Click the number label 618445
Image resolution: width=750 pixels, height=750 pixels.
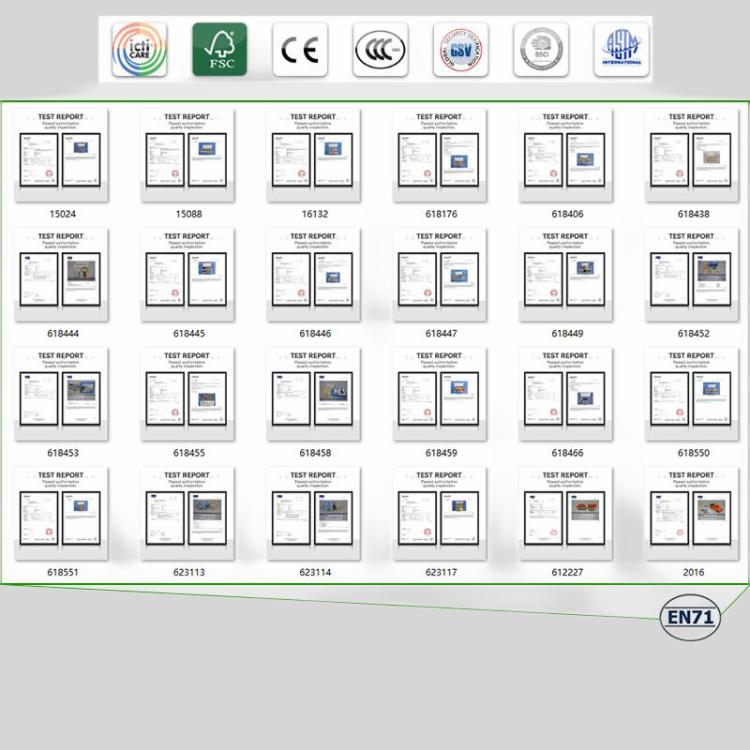coord(188,333)
